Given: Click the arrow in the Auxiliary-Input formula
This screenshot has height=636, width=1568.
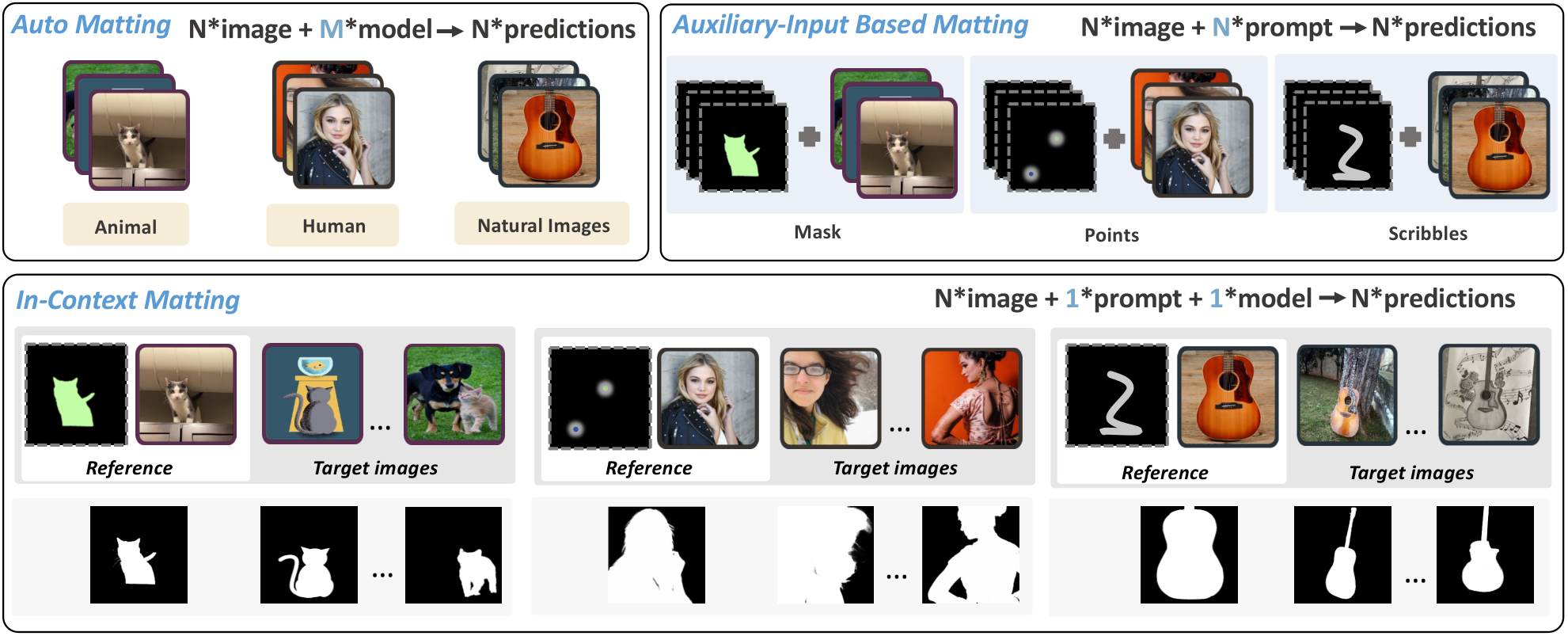Looking at the screenshot, I should click(1352, 29).
